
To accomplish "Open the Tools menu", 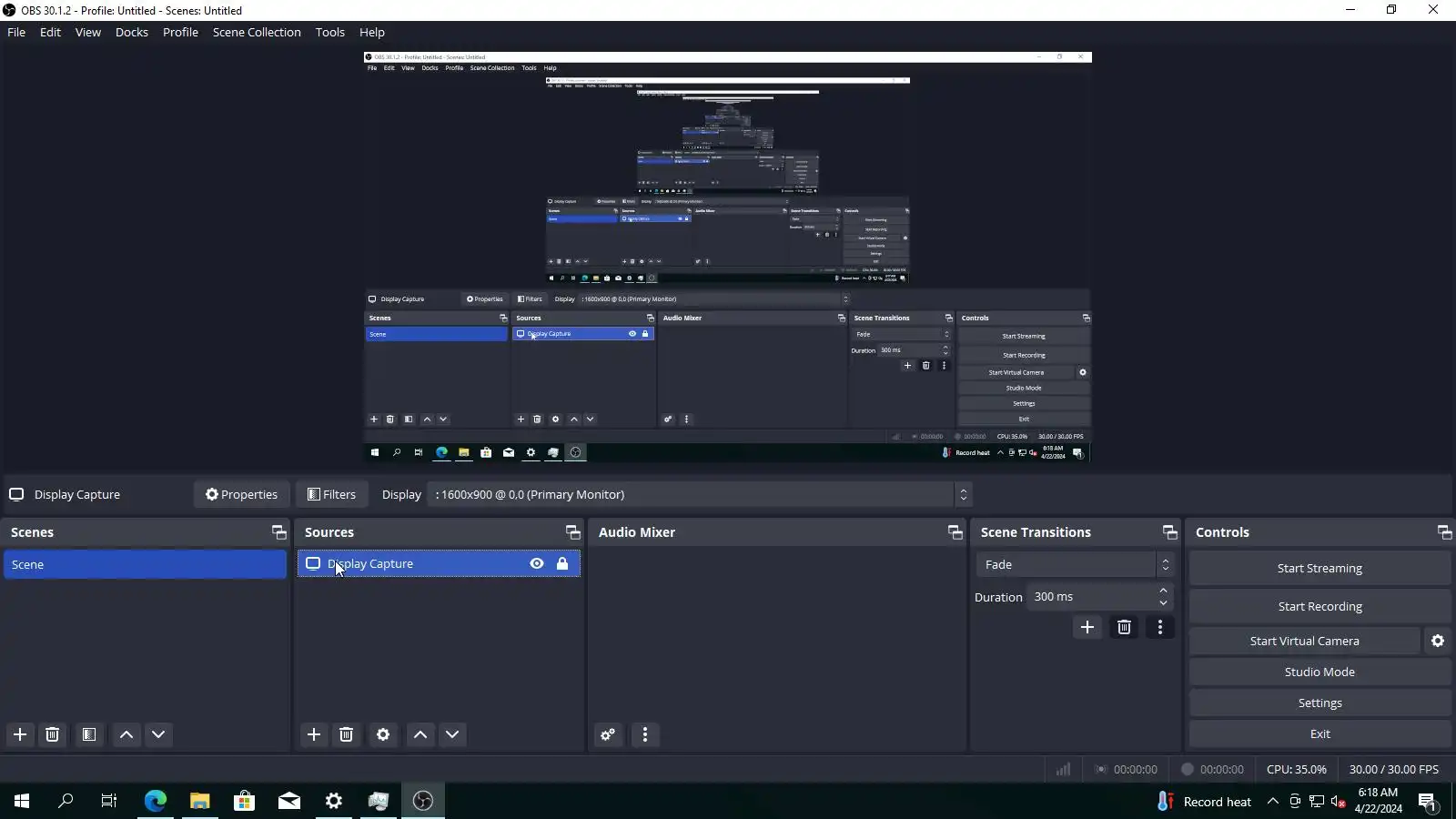I will coord(330,32).
